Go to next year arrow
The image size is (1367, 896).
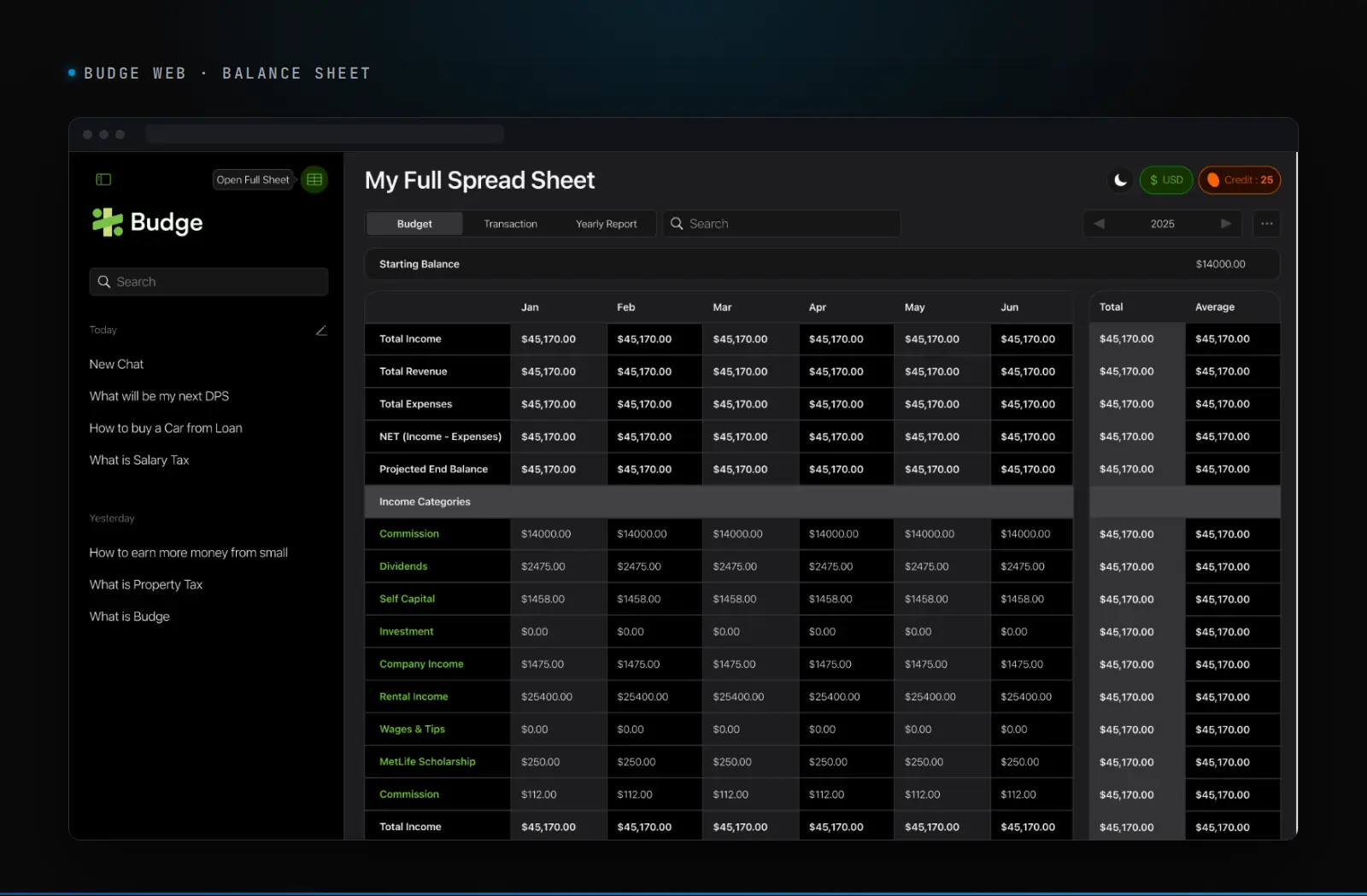1226,224
